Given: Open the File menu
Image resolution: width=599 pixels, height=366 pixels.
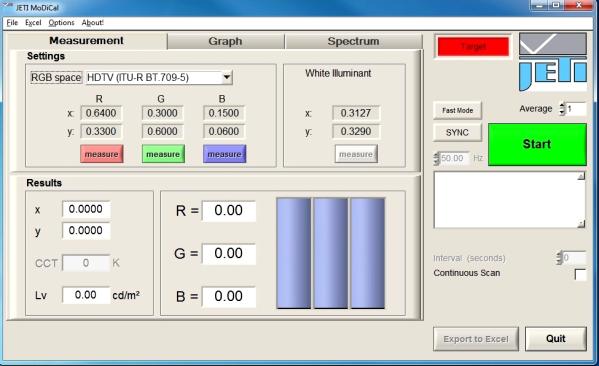Looking at the screenshot, I should [x=12, y=23].
